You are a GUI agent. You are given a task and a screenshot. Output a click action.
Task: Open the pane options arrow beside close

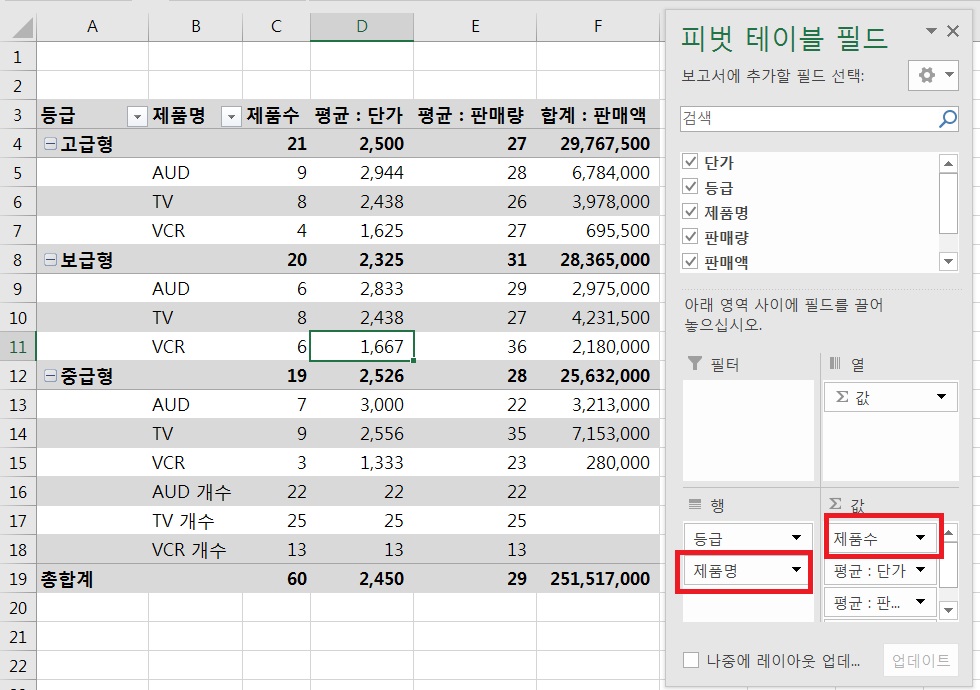click(x=932, y=32)
